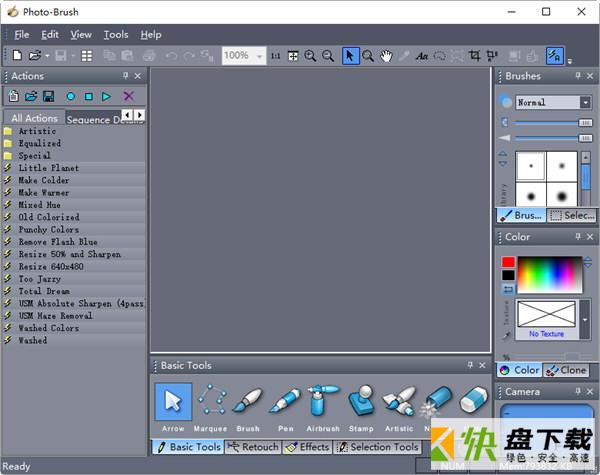Image resolution: width=600 pixels, height=475 pixels.
Task: Click the fit to window icon
Action: [293, 56]
